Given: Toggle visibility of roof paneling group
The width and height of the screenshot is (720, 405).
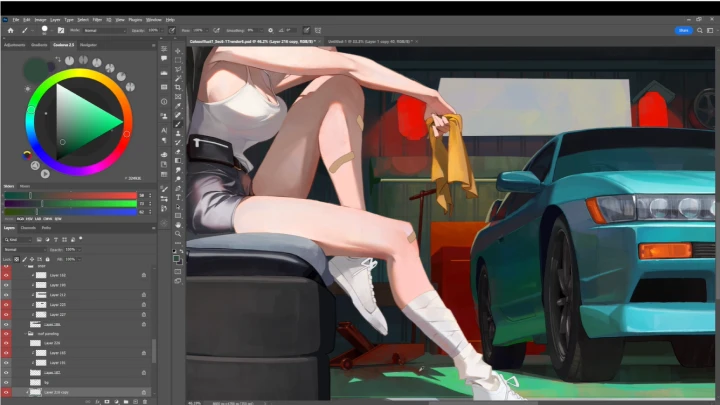Looking at the screenshot, I should [6, 334].
